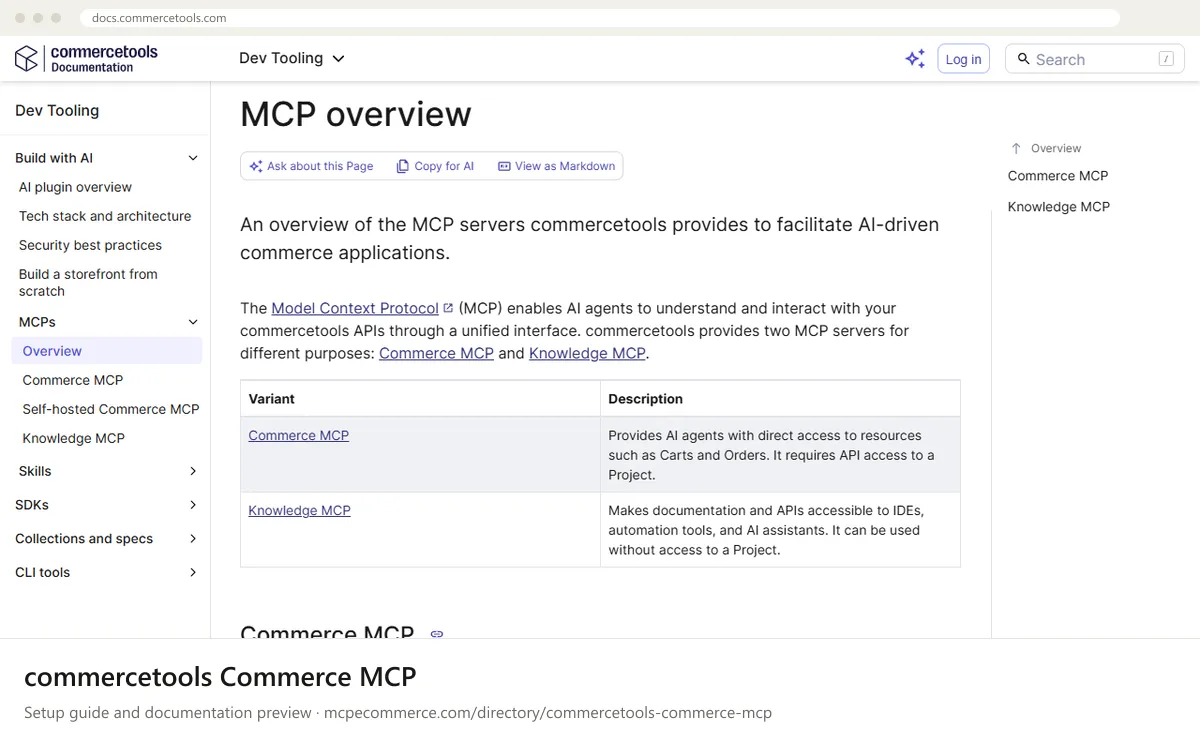Viewport: 1200px width, 750px height.
Task: Open the AI assistant sparkle icon
Action: (915, 59)
